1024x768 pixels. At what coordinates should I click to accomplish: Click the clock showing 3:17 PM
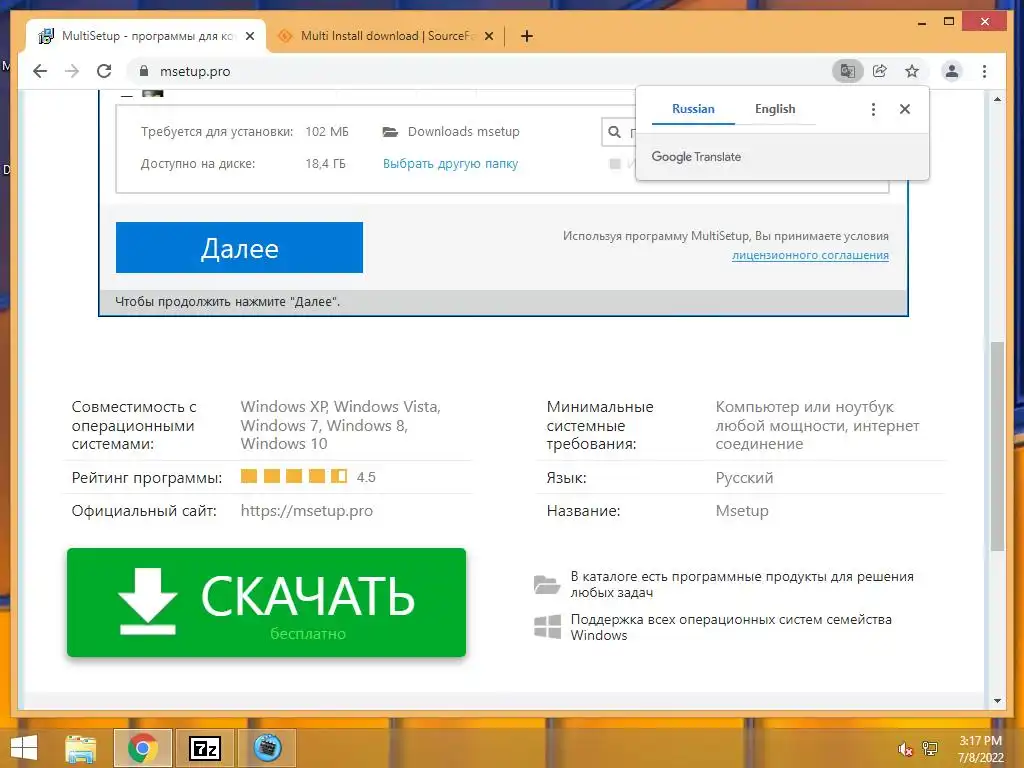980,741
